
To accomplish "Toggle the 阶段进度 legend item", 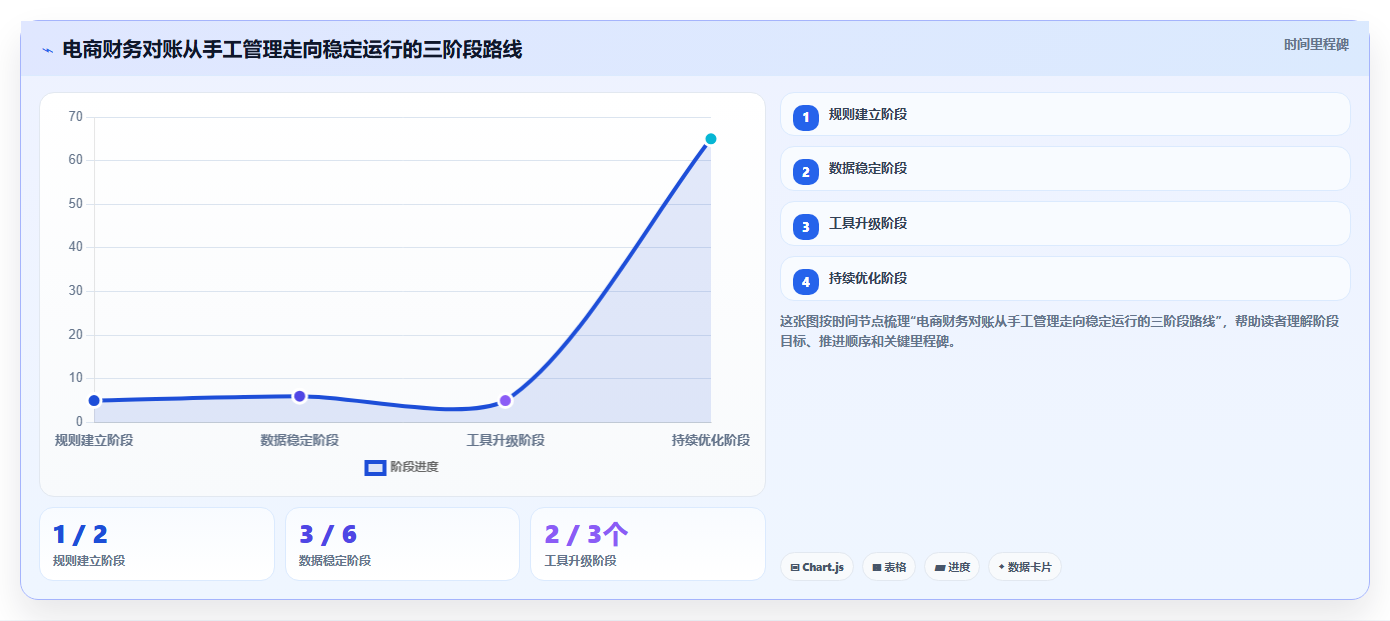I will tap(402, 467).
